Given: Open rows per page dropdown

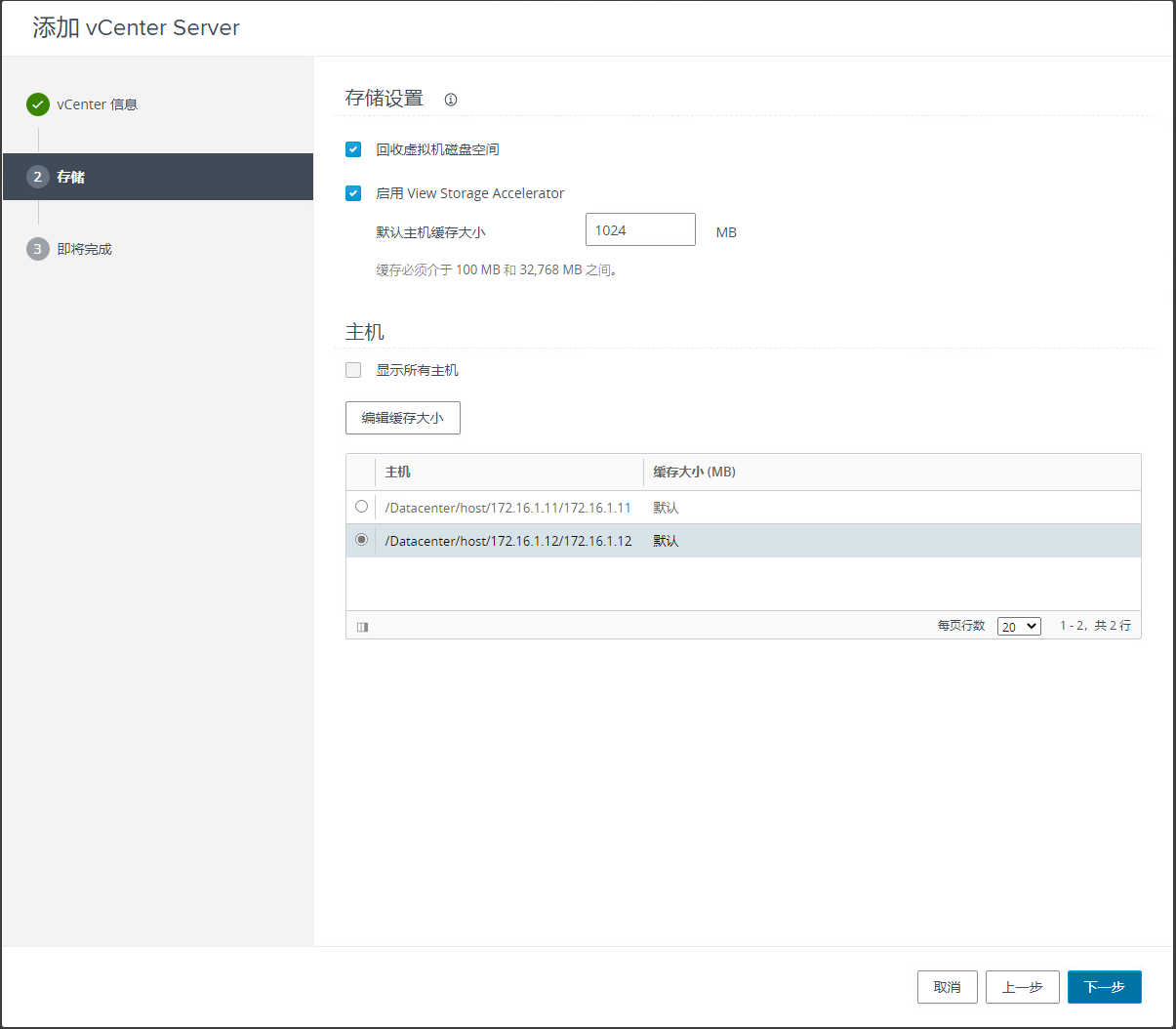Looking at the screenshot, I should coord(1019,627).
